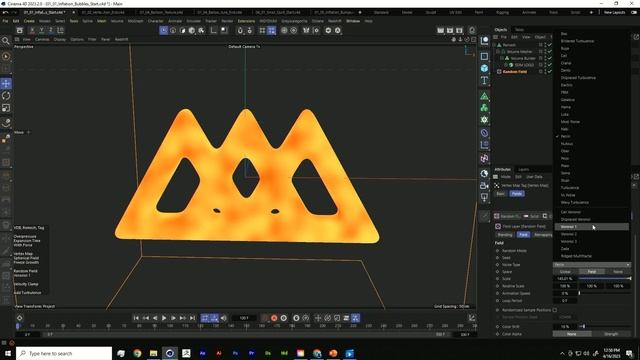640x360 pixels.
Task: Open the Blending tab of Field Layer
Action: coord(505,235)
